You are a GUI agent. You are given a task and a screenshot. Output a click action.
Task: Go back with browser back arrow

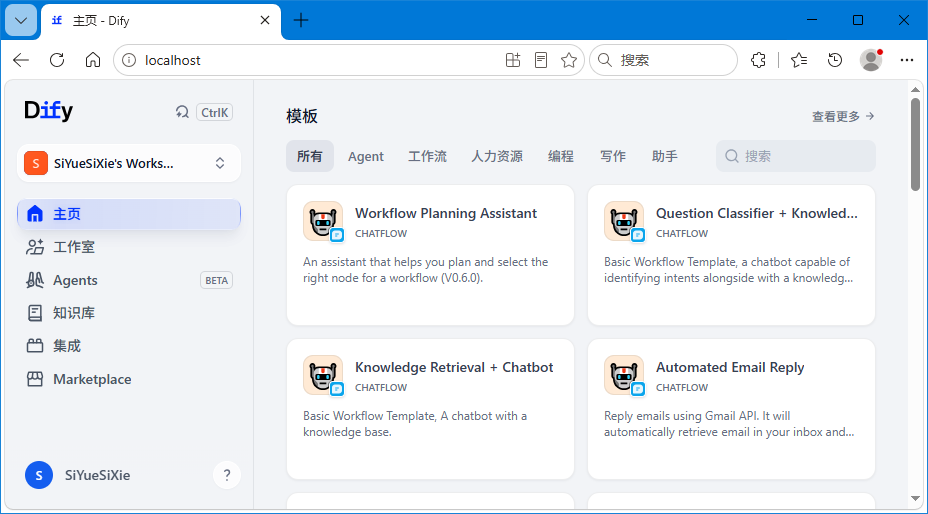(21, 60)
